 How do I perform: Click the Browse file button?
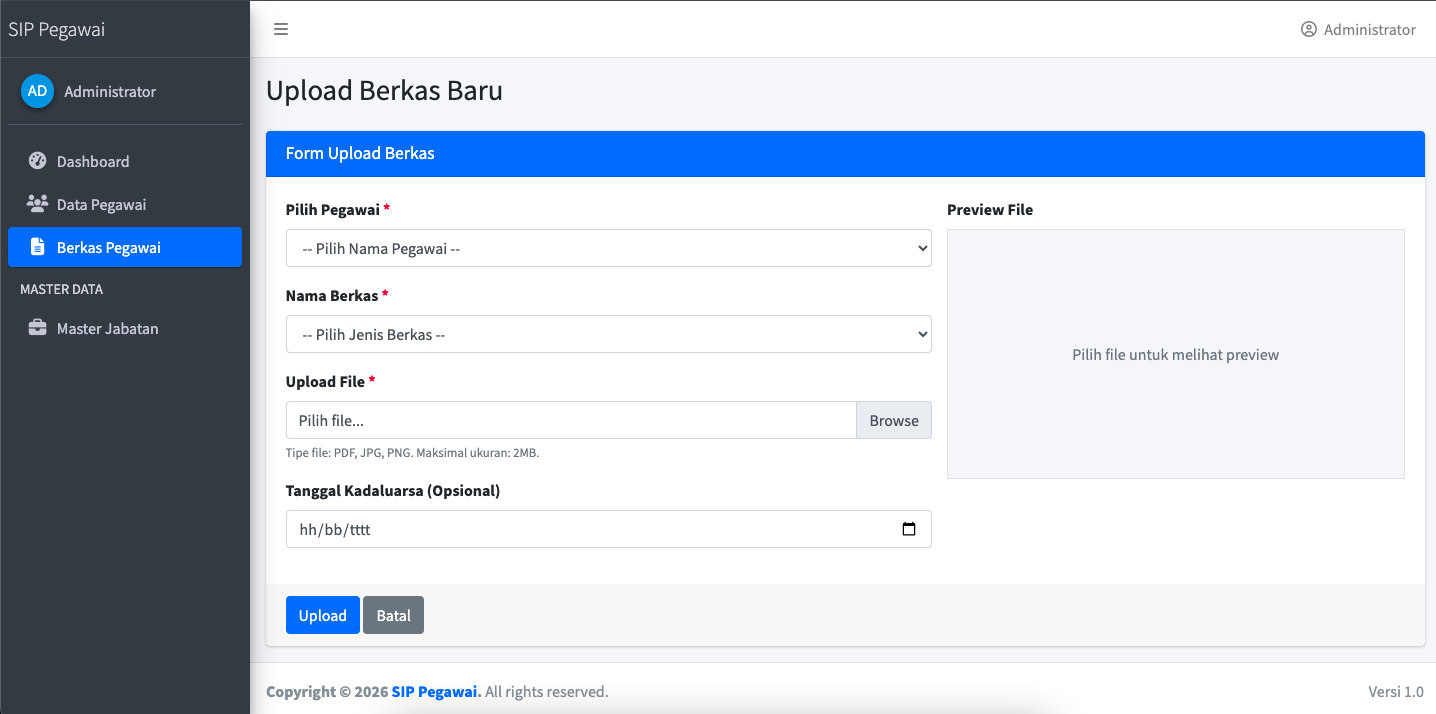pyautogui.click(x=893, y=420)
